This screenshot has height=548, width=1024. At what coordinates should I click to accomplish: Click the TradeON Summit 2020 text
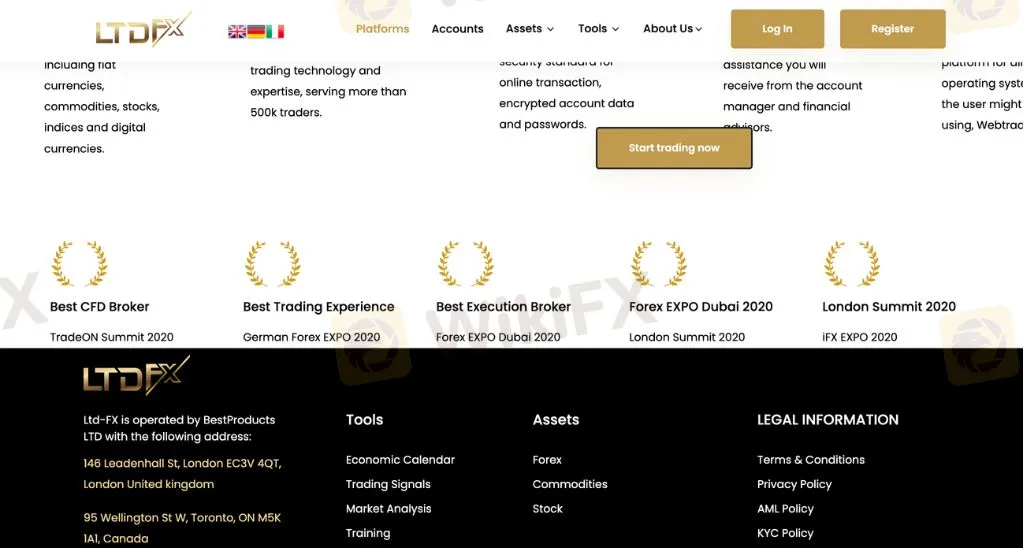[x=112, y=337]
